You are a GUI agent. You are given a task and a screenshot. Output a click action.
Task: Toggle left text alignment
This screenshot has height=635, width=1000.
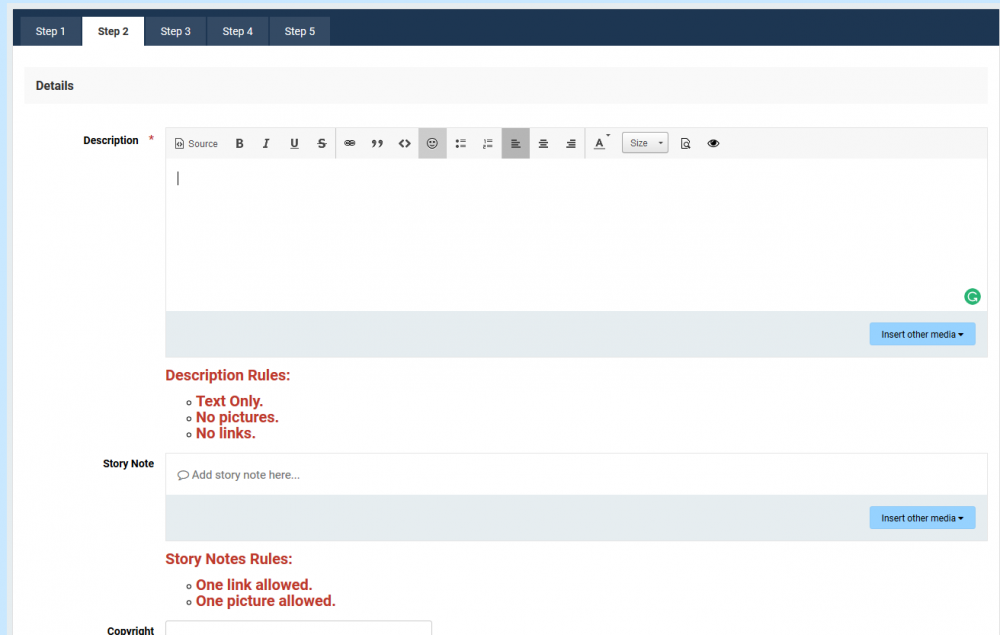(515, 143)
